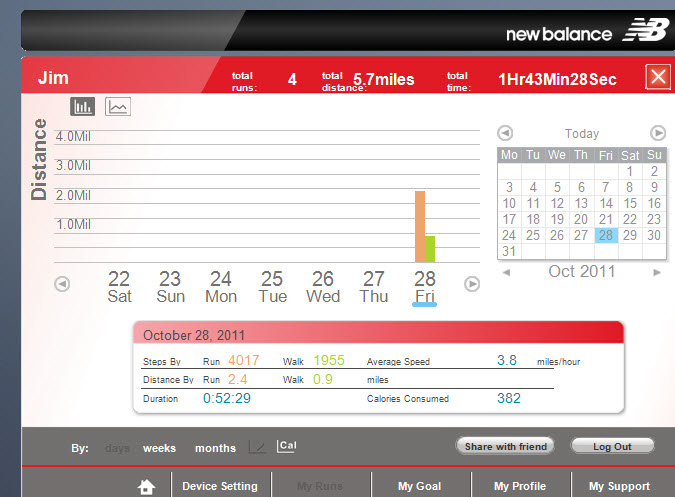Click the Cal calories icon
This screenshot has height=497, width=675.
pyautogui.click(x=287, y=446)
